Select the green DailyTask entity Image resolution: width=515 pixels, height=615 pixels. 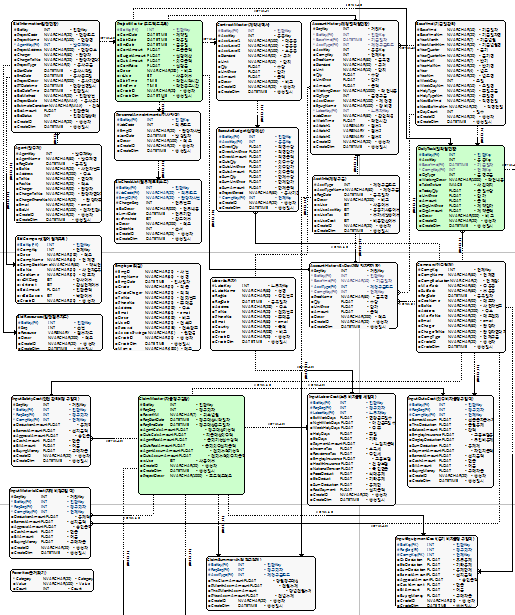(460, 188)
